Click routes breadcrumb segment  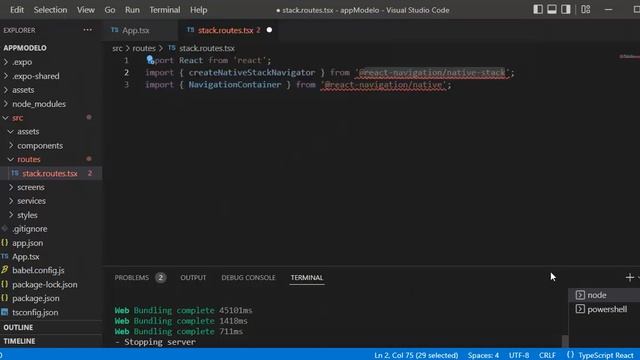click(144, 48)
